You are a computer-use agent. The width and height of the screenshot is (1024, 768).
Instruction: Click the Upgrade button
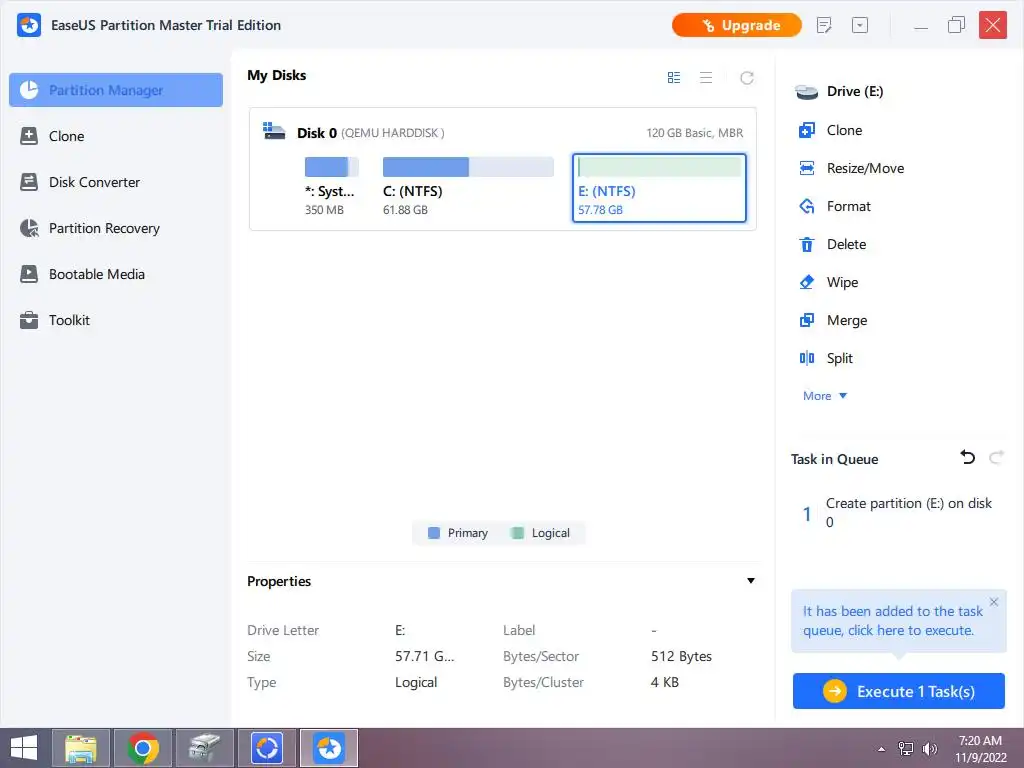pos(737,25)
